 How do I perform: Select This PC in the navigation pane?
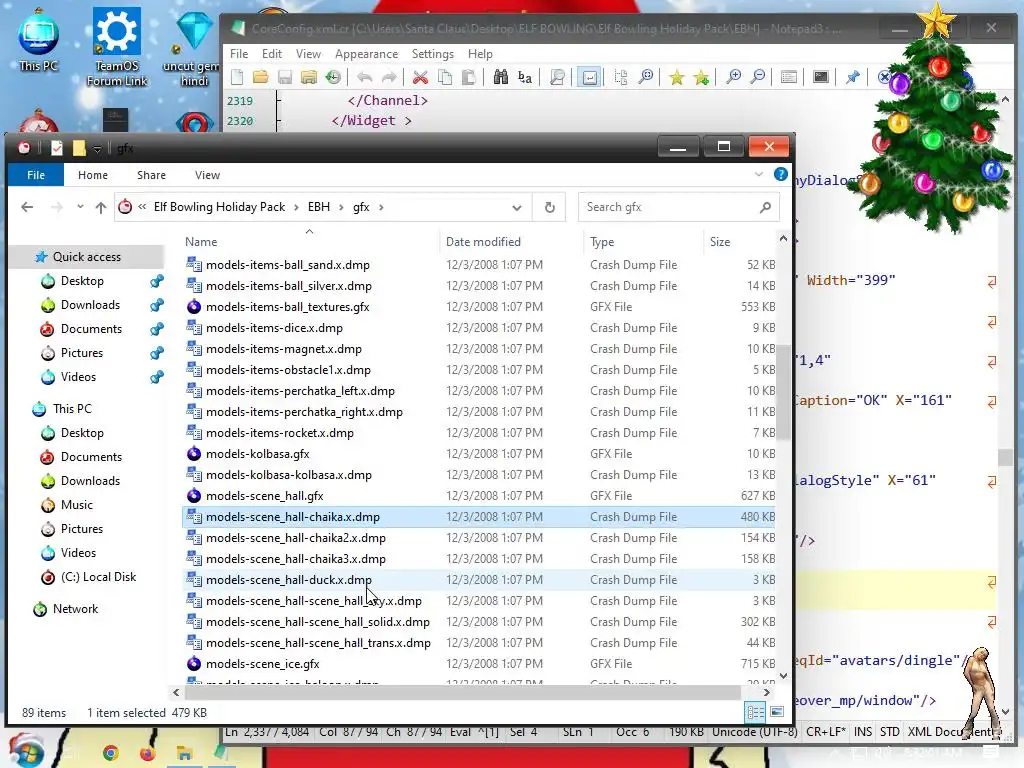pyautogui.click(x=72, y=409)
